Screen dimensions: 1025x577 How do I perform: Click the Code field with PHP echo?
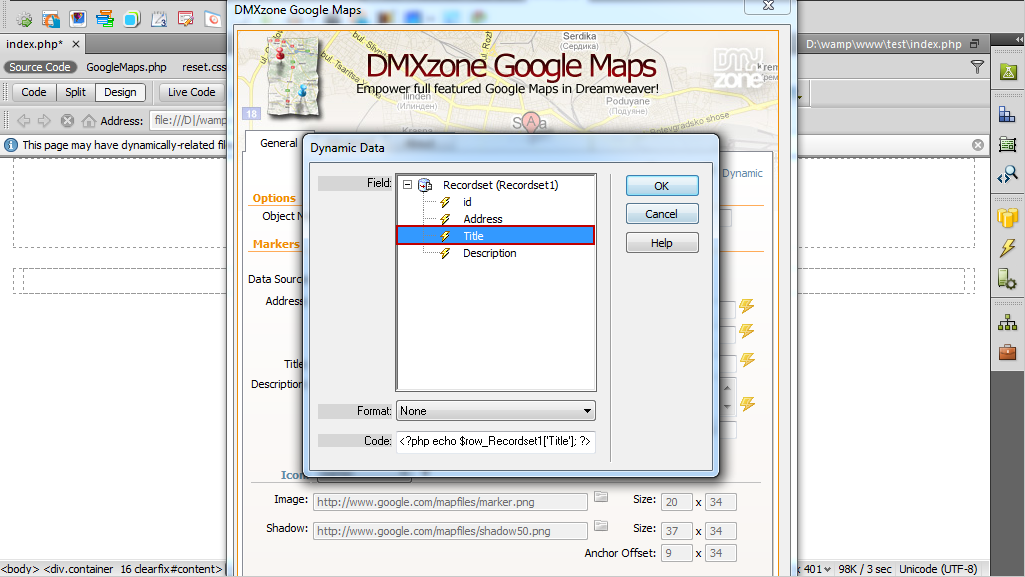(496, 441)
